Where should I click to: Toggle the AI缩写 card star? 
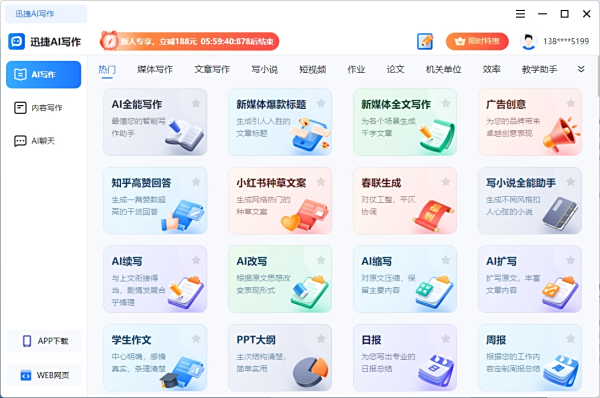[446, 260]
